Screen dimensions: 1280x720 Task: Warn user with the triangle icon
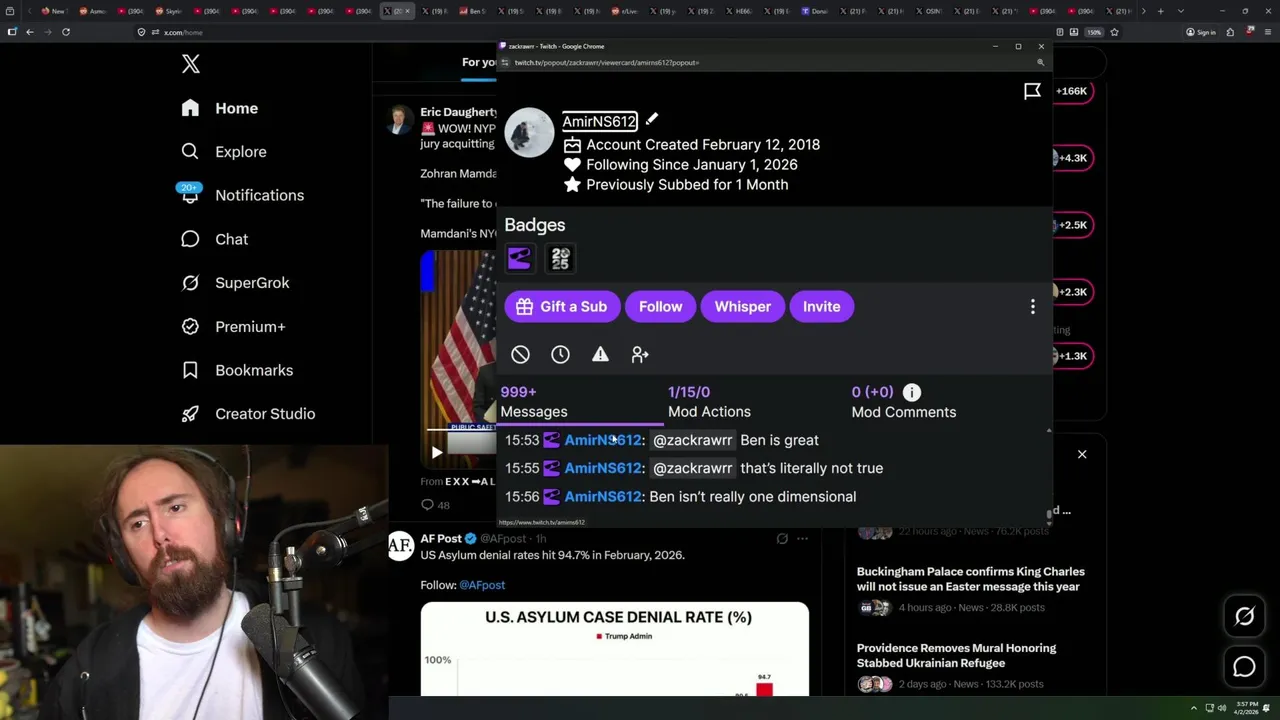tap(600, 355)
